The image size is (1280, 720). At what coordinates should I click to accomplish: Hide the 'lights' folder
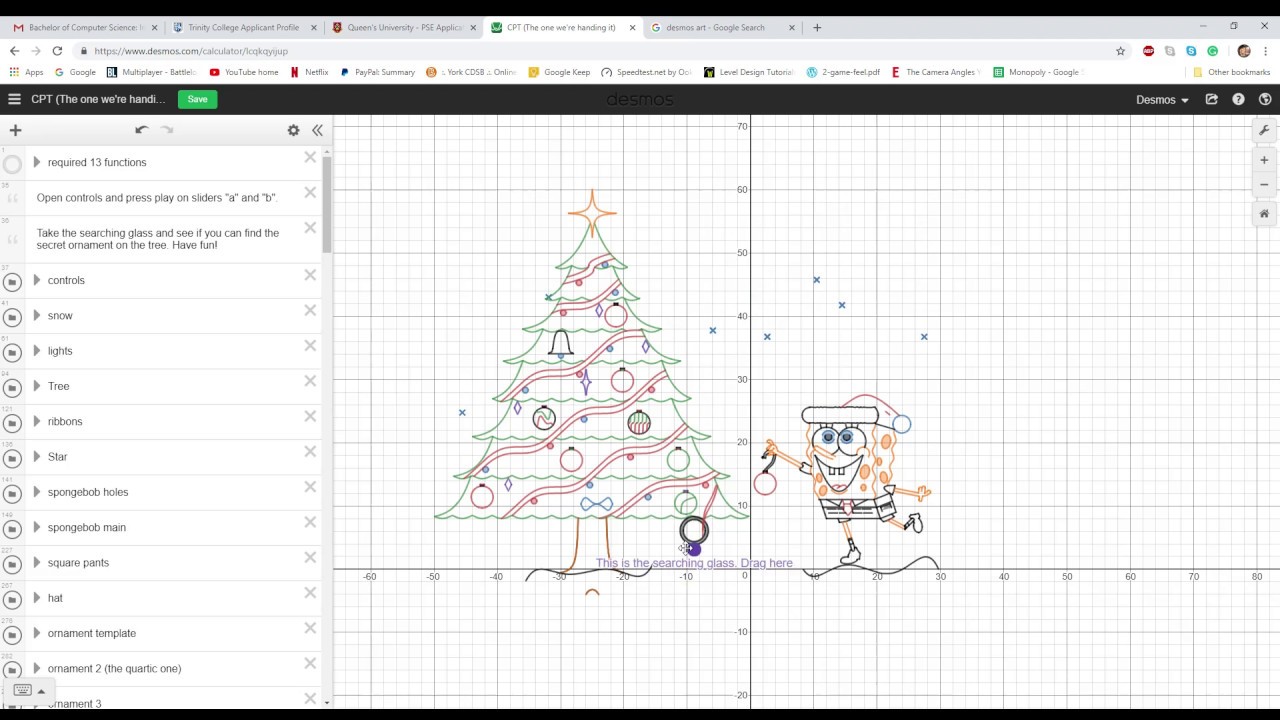coord(12,353)
